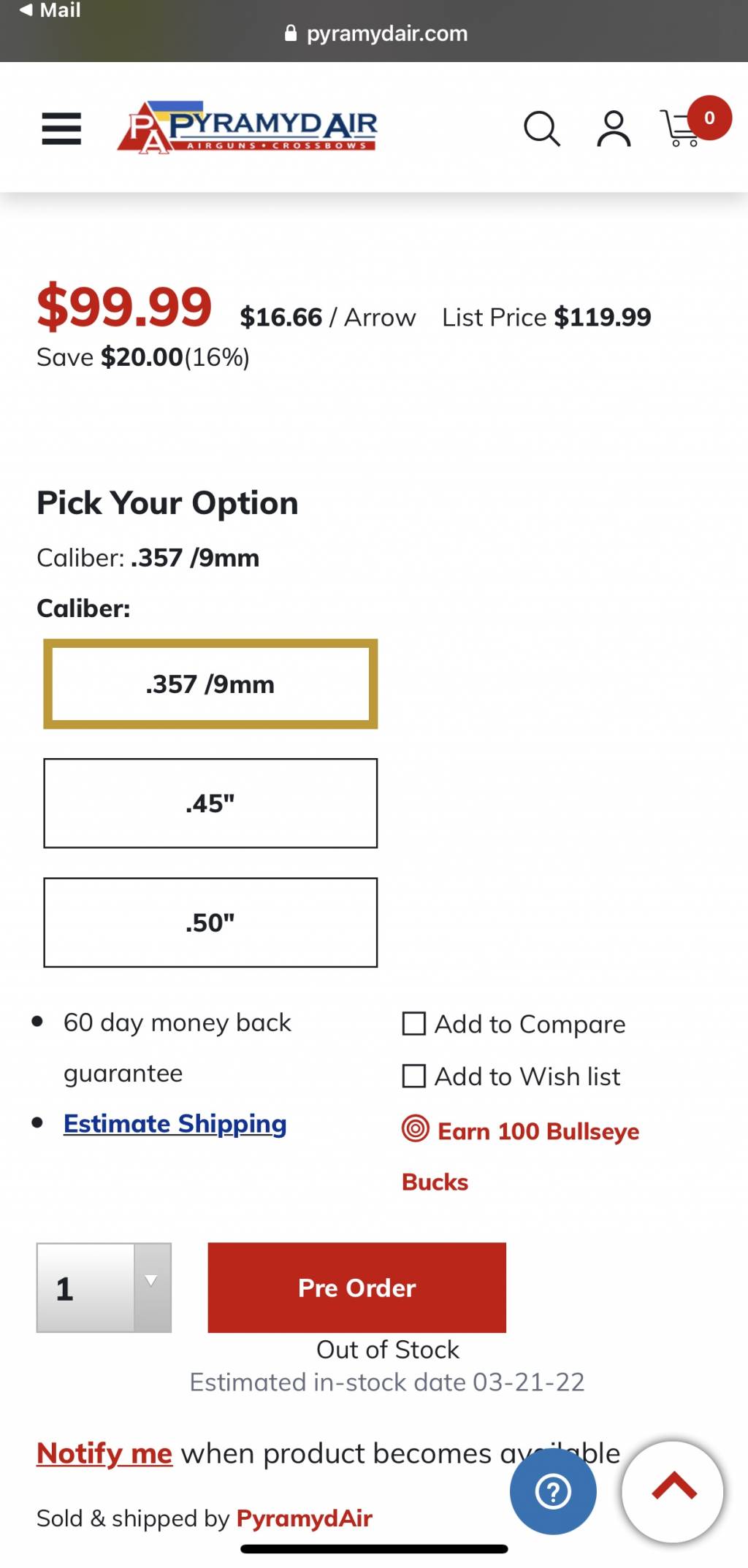Click the Pre Order button
This screenshot has width=748, height=1568.
(356, 1288)
